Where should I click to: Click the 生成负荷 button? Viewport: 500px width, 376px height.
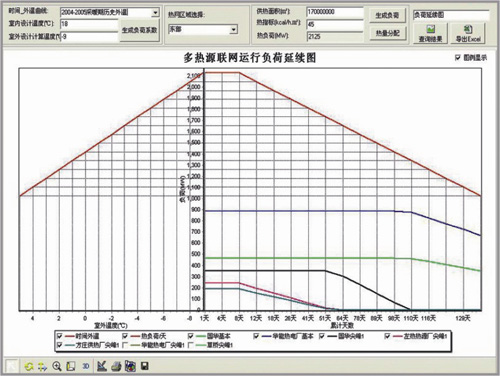387,15
